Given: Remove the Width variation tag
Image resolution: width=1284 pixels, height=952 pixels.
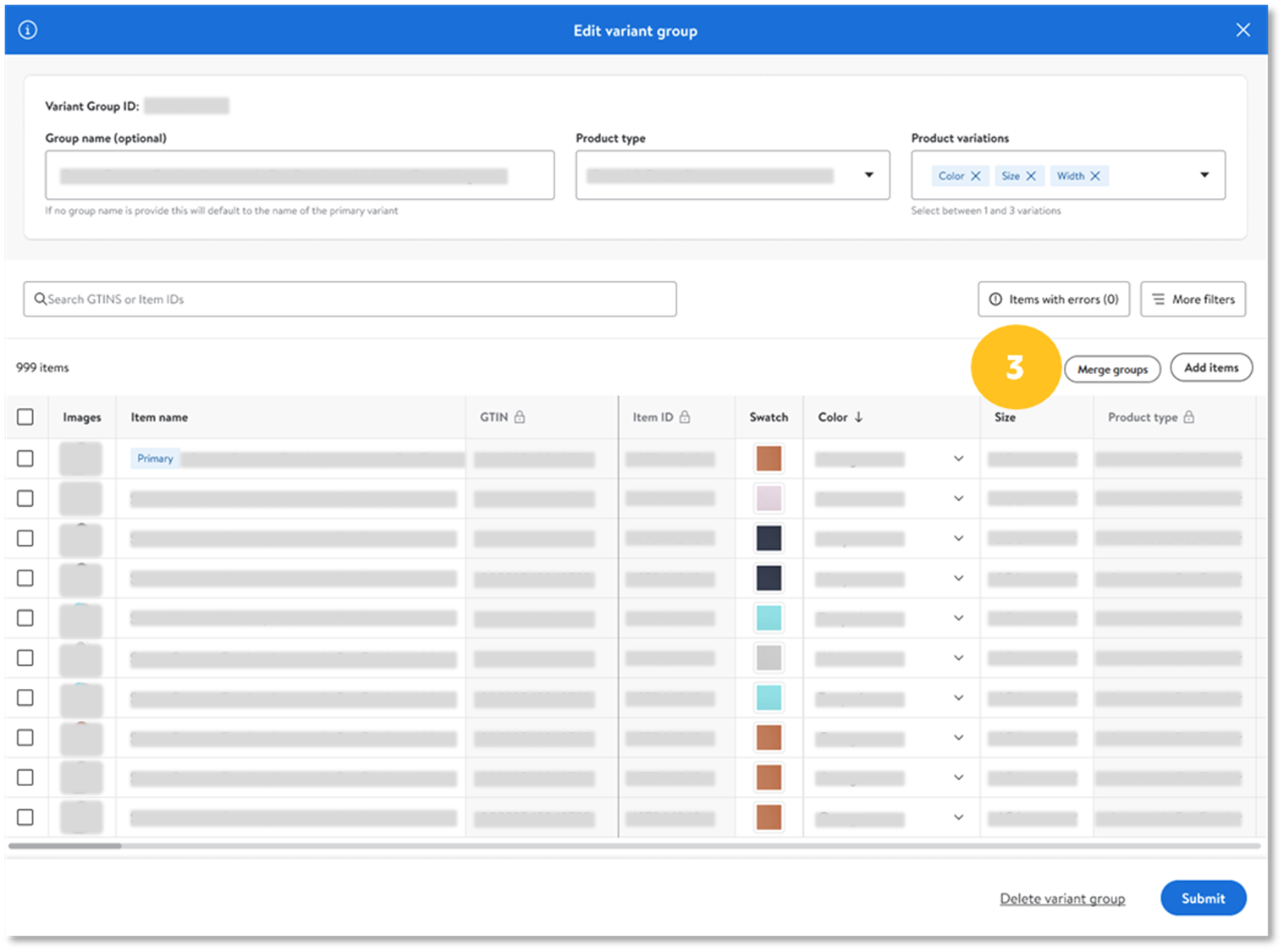Looking at the screenshot, I should pyautogui.click(x=1095, y=176).
